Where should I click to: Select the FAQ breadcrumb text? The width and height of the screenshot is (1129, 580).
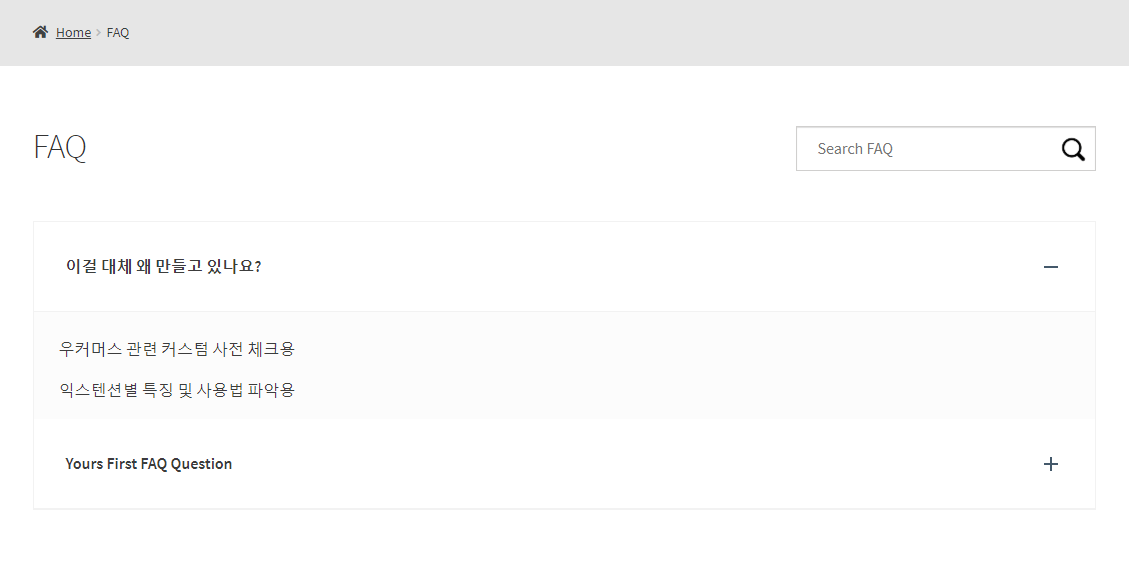[x=117, y=32]
